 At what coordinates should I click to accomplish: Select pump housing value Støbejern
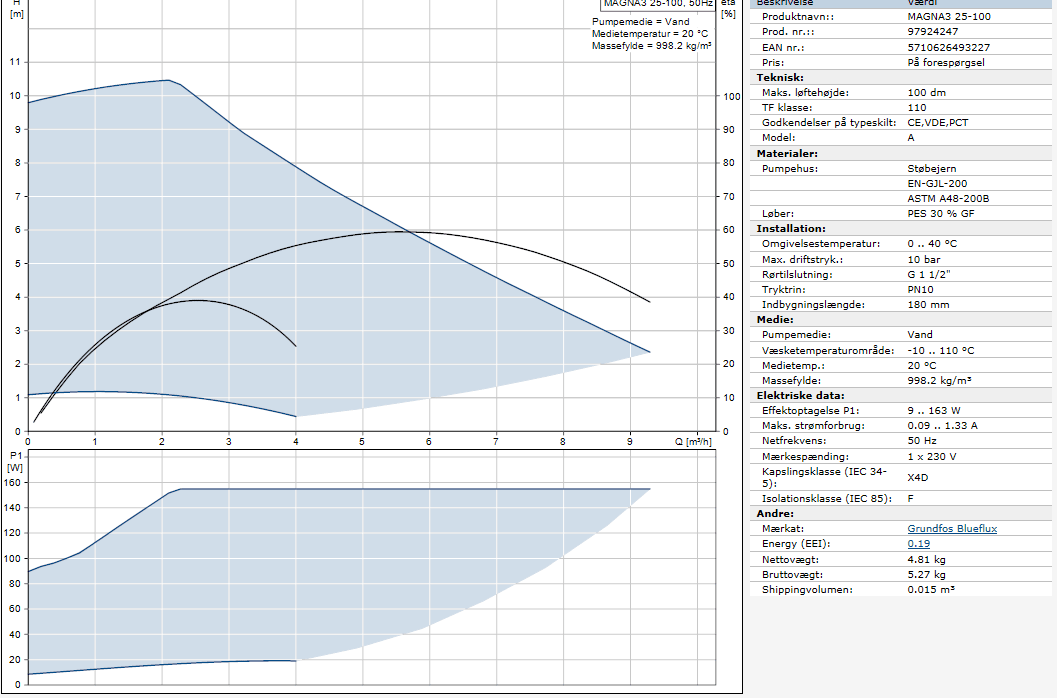click(932, 169)
